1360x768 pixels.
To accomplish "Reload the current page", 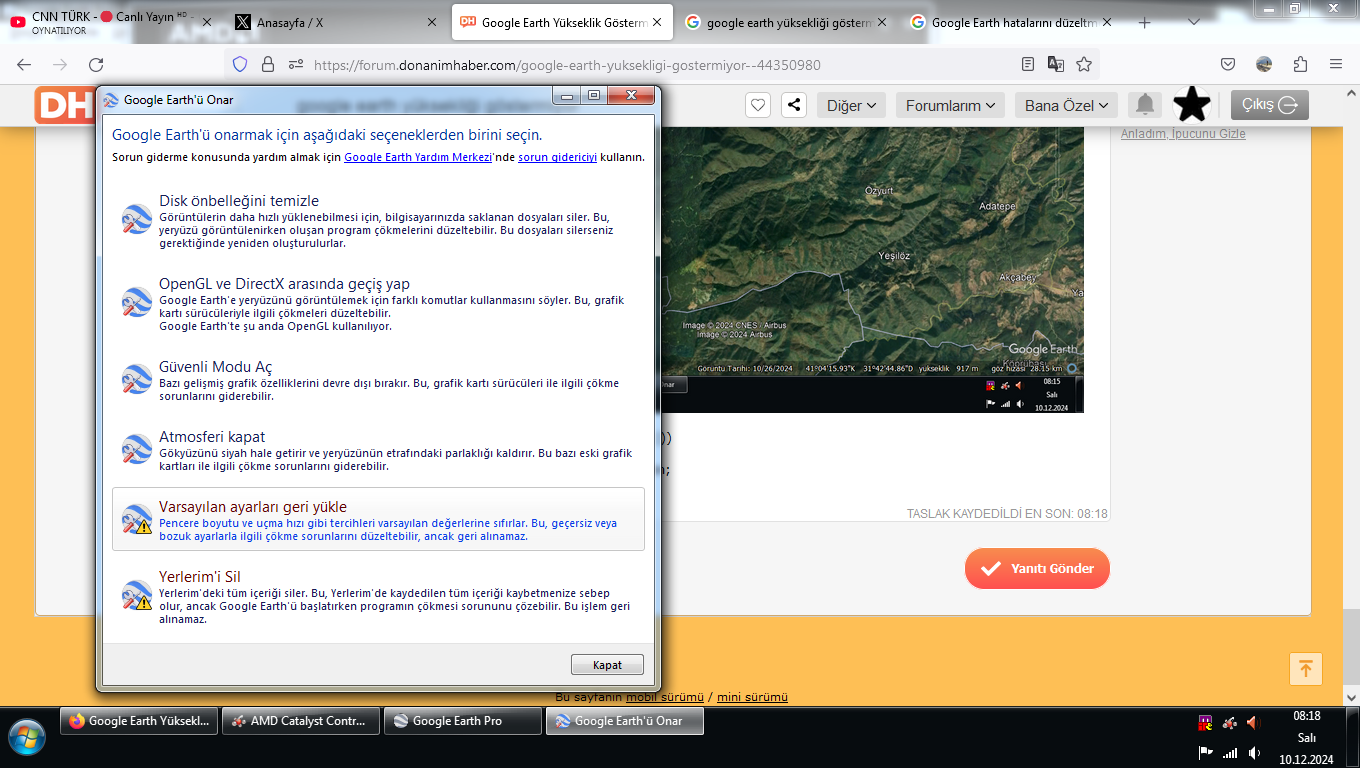I will pos(96,65).
